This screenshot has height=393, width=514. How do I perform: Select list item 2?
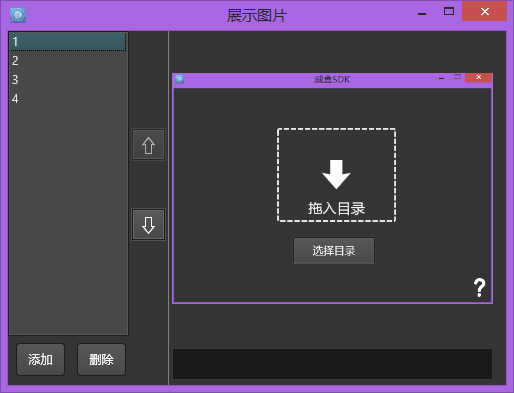point(68,61)
